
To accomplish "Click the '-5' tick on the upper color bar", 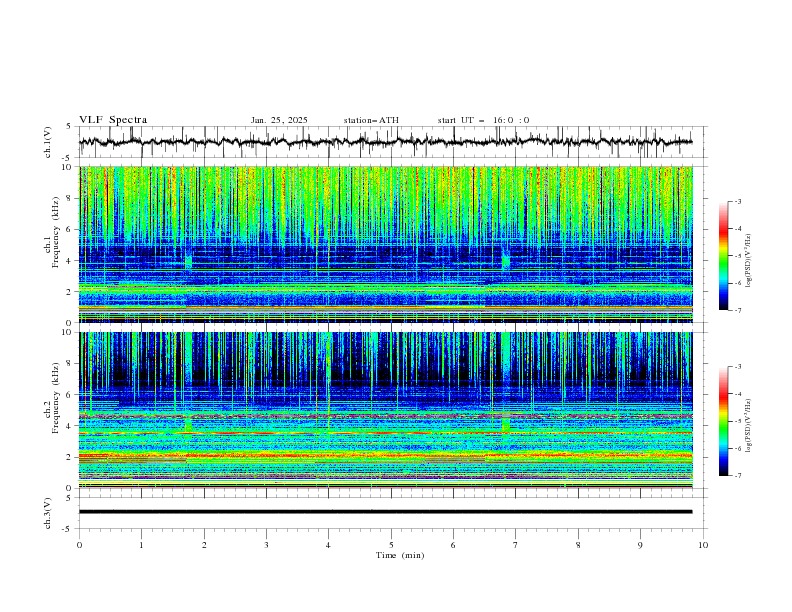I will pyautogui.click(x=737, y=256).
